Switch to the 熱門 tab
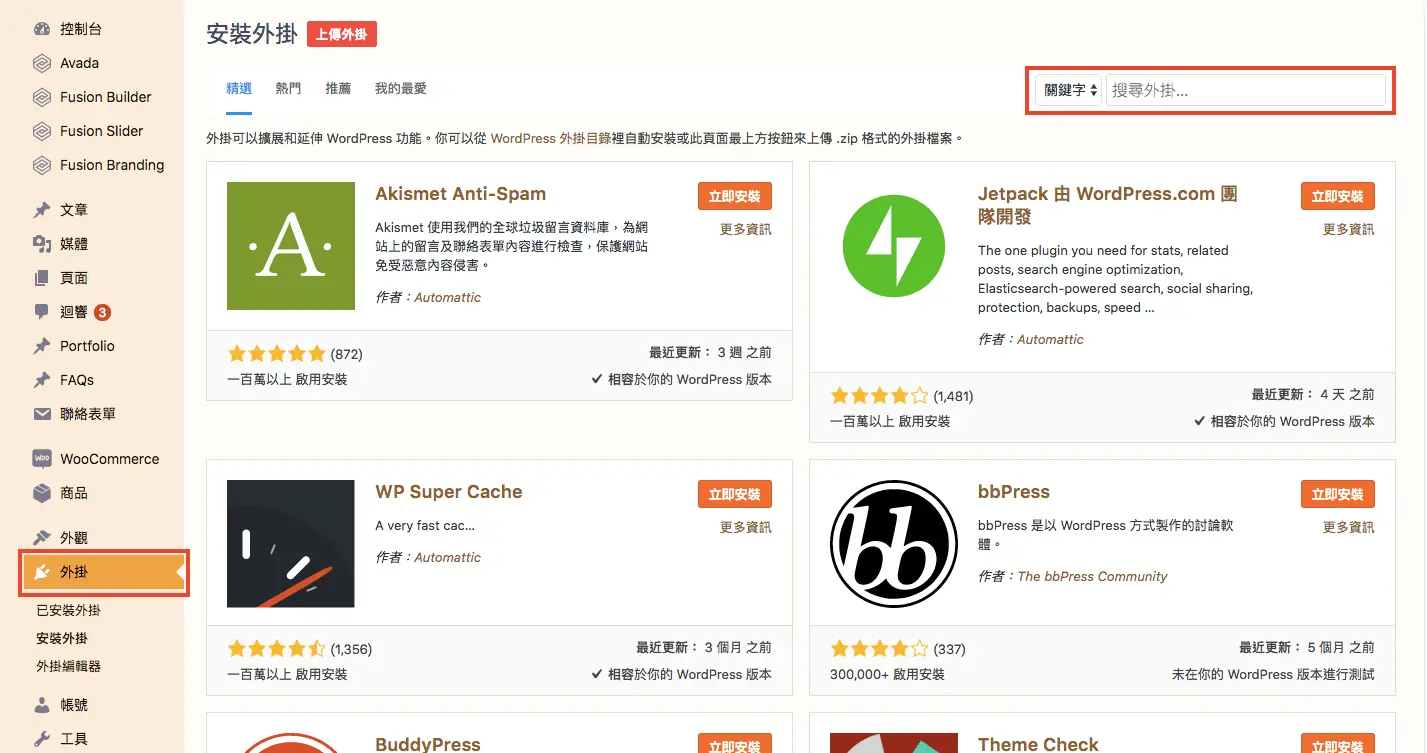Screen dimensions: 1427x753 [x=288, y=89]
